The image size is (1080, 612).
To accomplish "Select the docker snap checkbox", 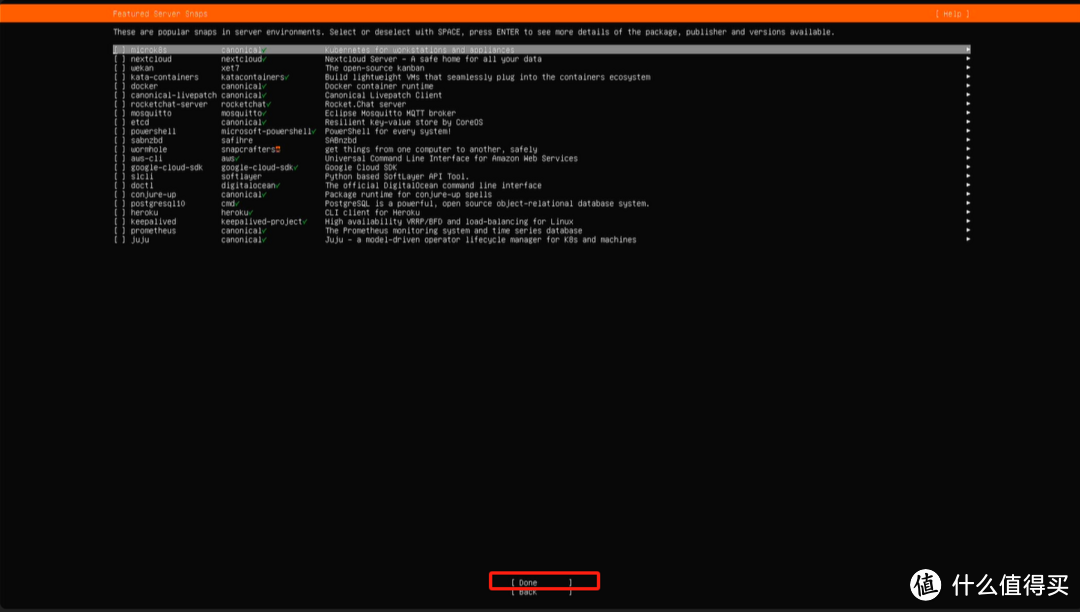I will click(x=119, y=86).
